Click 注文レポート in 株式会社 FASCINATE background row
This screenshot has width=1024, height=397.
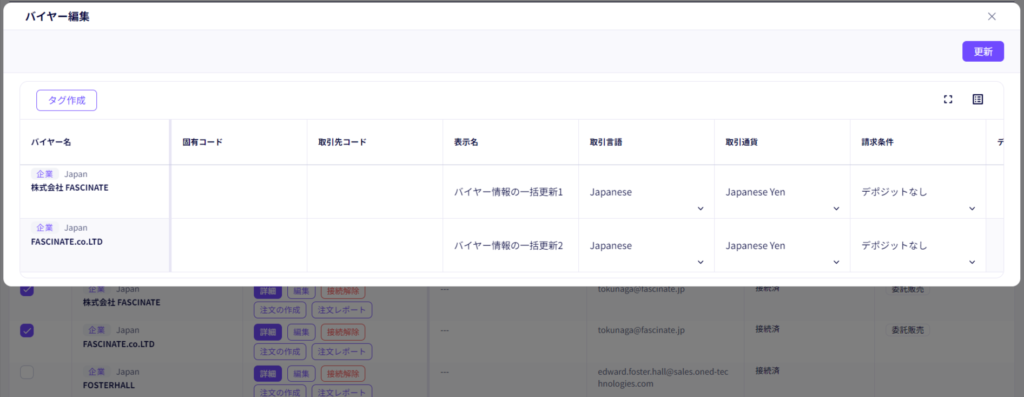click(x=342, y=310)
